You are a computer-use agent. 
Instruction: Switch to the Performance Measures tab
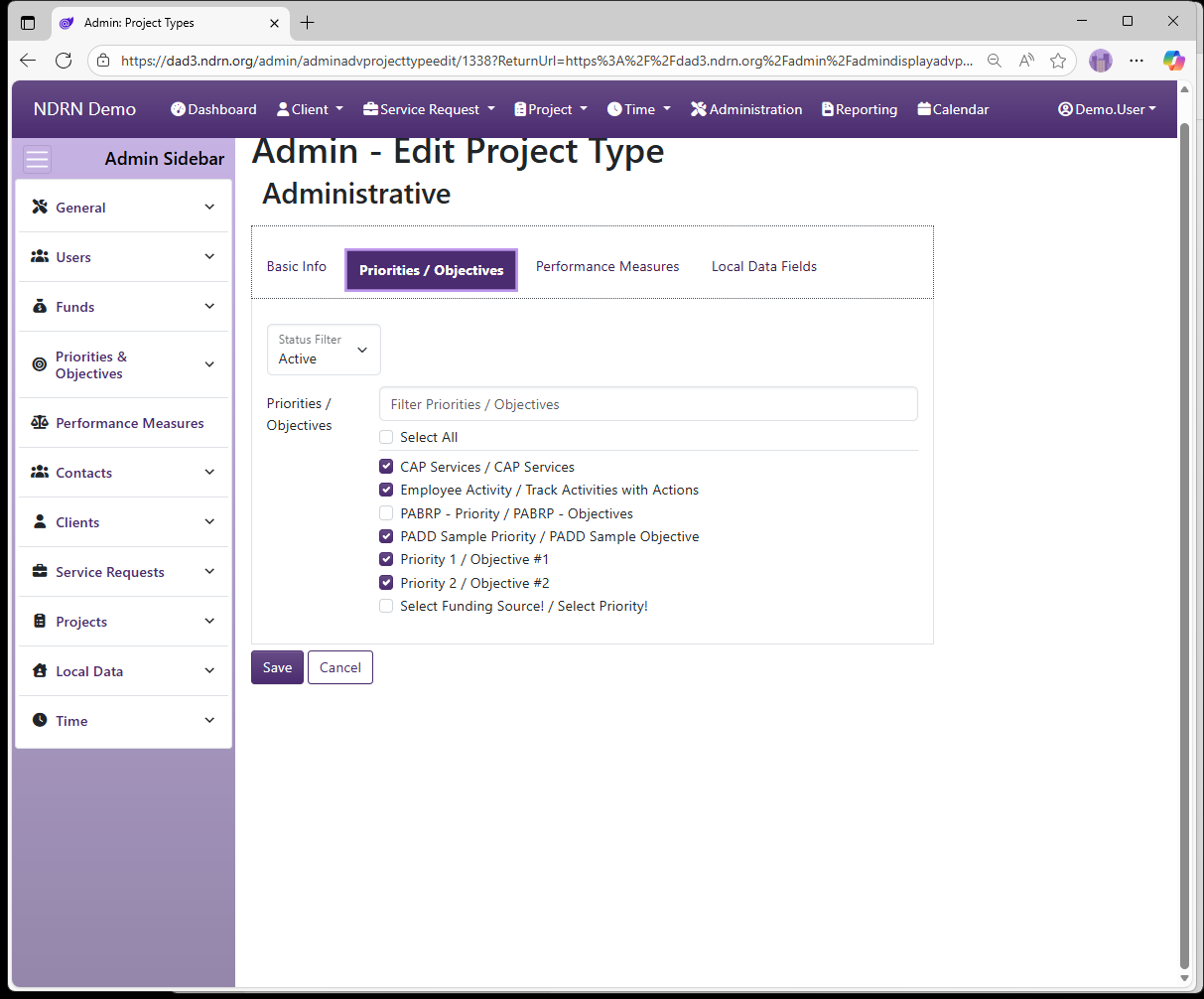click(607, 266)
